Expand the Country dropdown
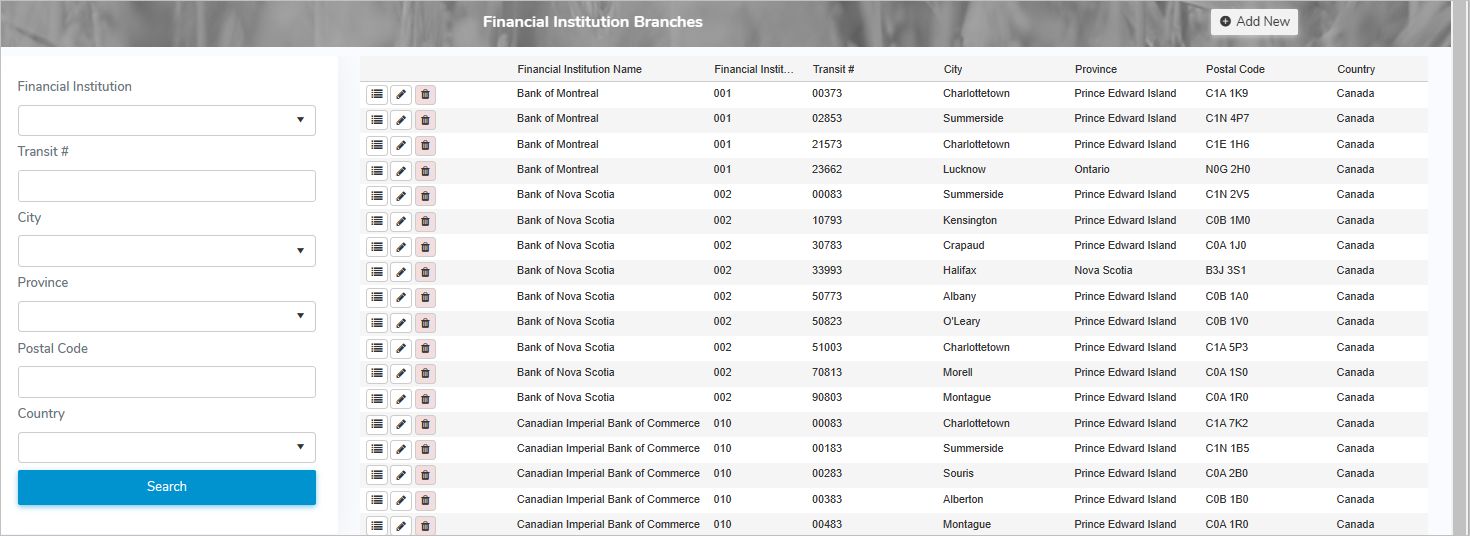This screenshot has width=1470, height=536. tap(167, 447)
